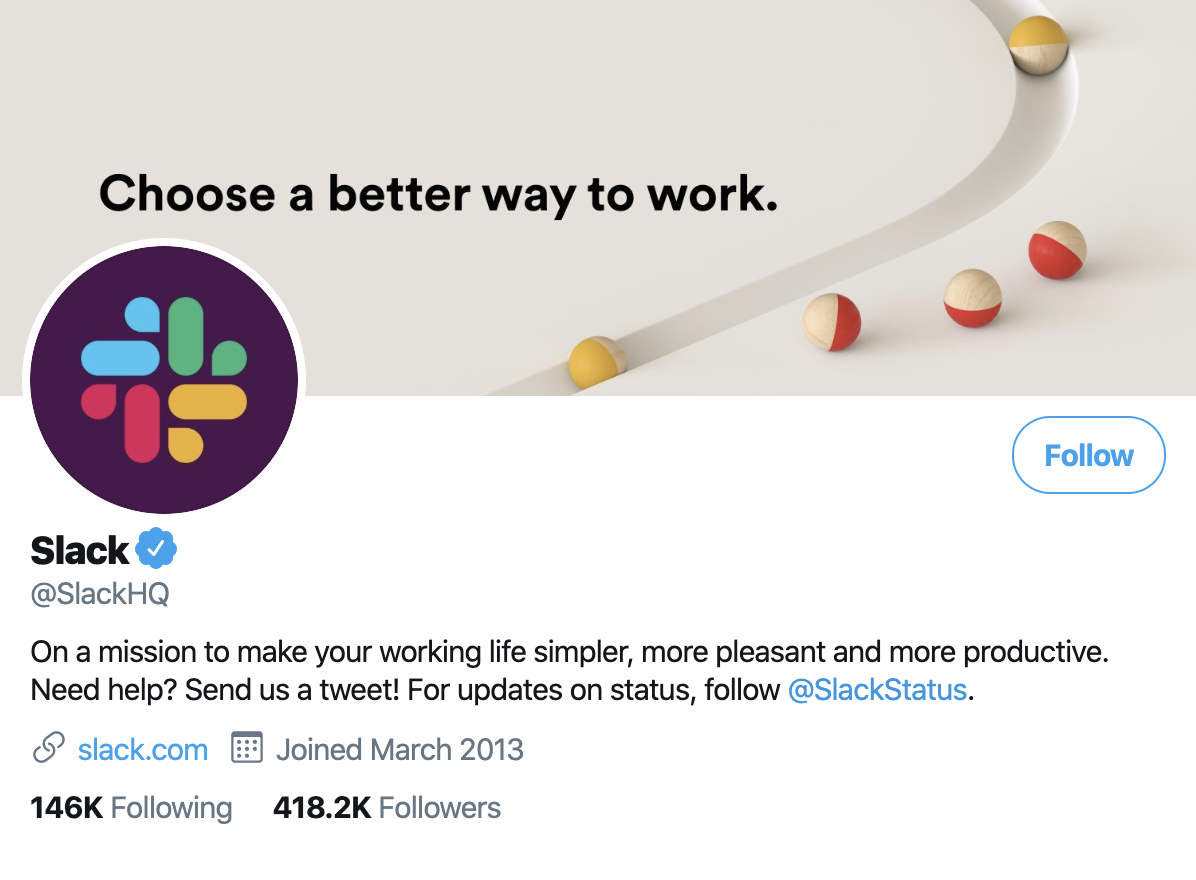1196x880 pixels.
Task: Open the @SlackStatus profile link
Action: coord(877,689)
